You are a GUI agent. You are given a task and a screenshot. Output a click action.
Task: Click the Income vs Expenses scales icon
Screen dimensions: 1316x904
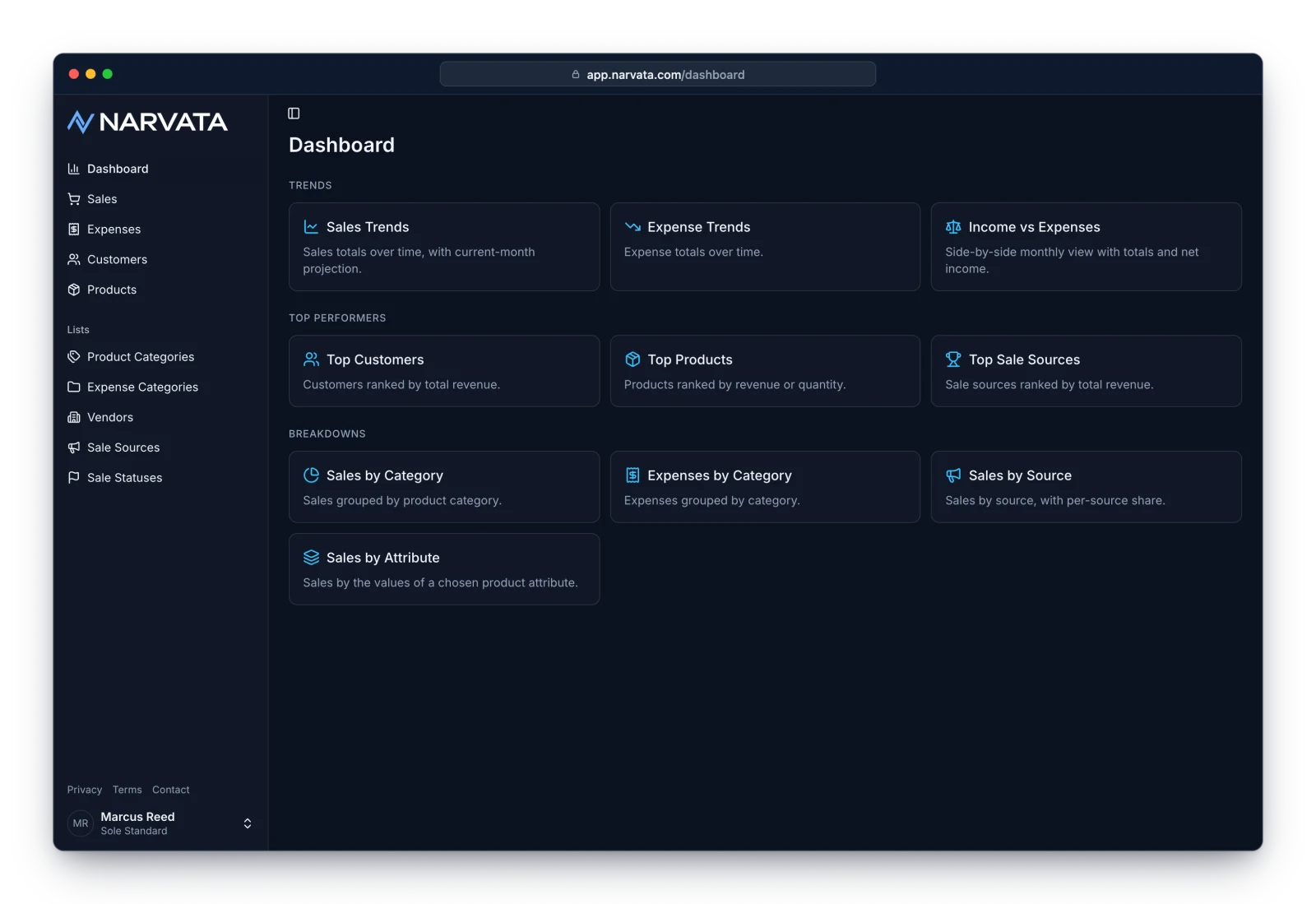[x=953, y=227]
